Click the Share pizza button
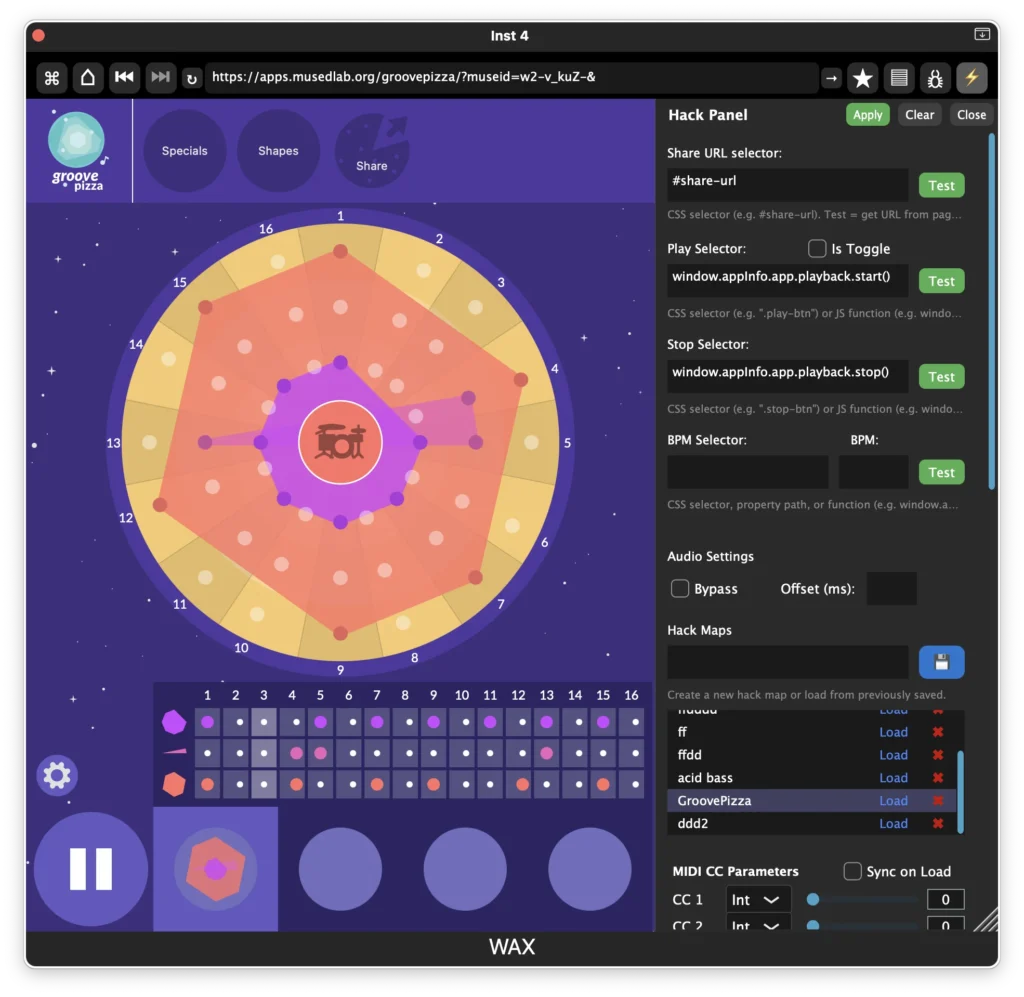Screen dimensions: 1024x997 (371, 151)
